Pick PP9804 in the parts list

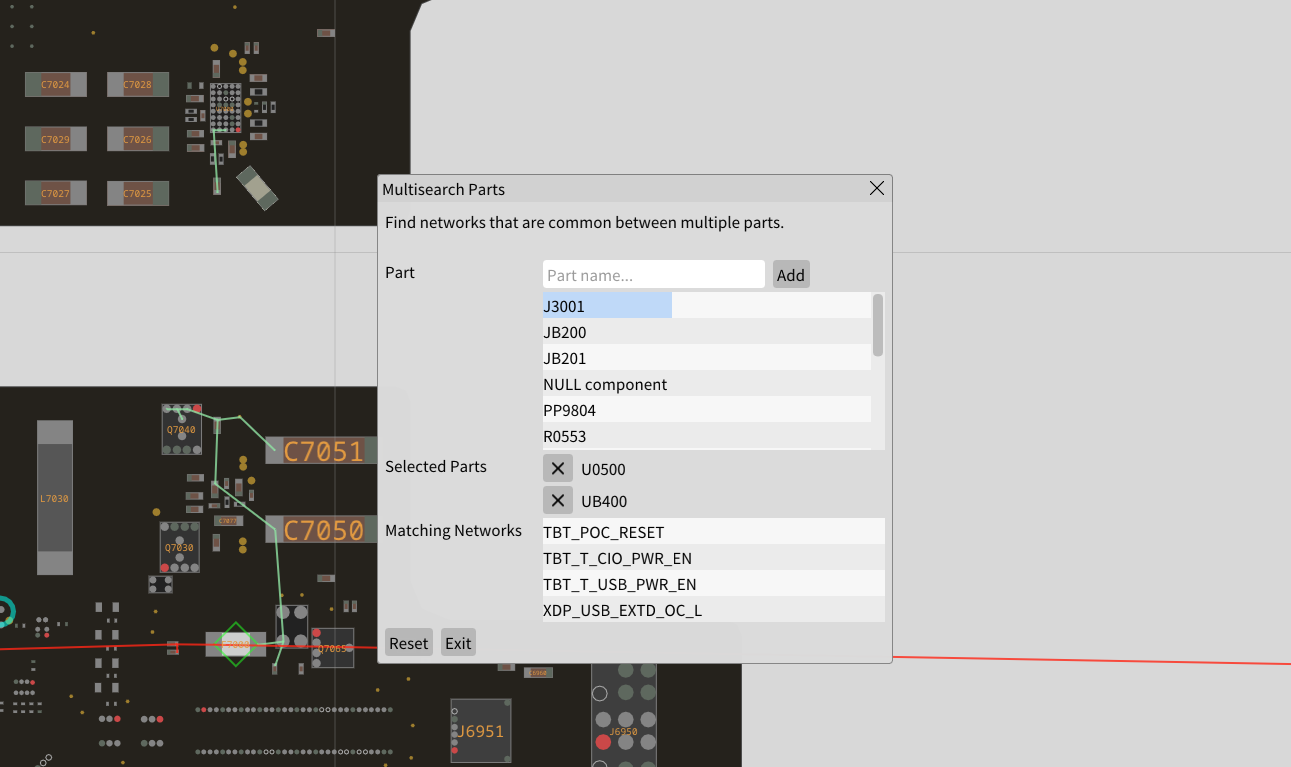pyautogui.click(x=606, y=410)
